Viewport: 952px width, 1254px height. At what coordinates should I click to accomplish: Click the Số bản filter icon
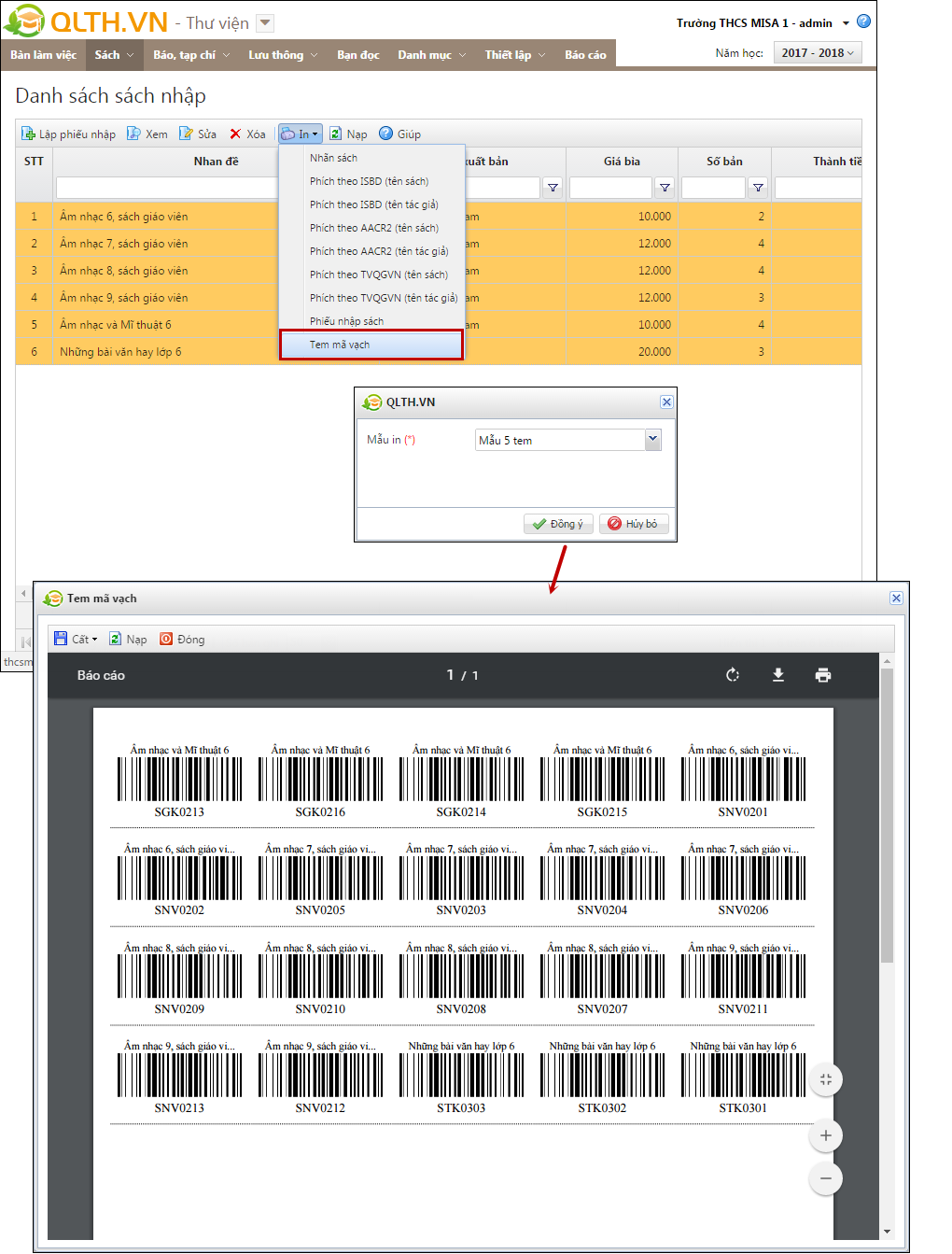pyautogui.click(x=758, y=188)
